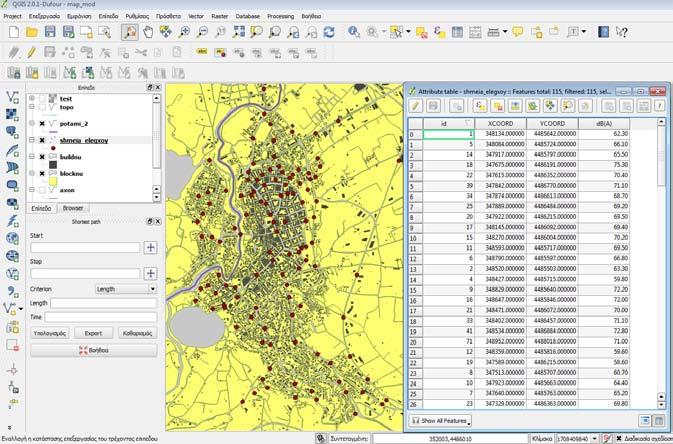Click the Deselect Features icon
This screenshot has height=444, width=673.
click(x=421, y=32)
